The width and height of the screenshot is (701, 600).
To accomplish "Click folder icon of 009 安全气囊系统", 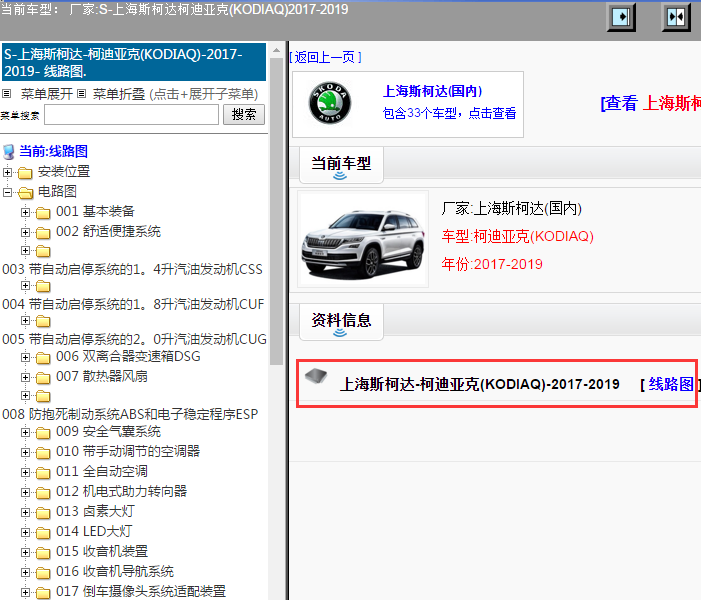I will [x=43, y=433].
